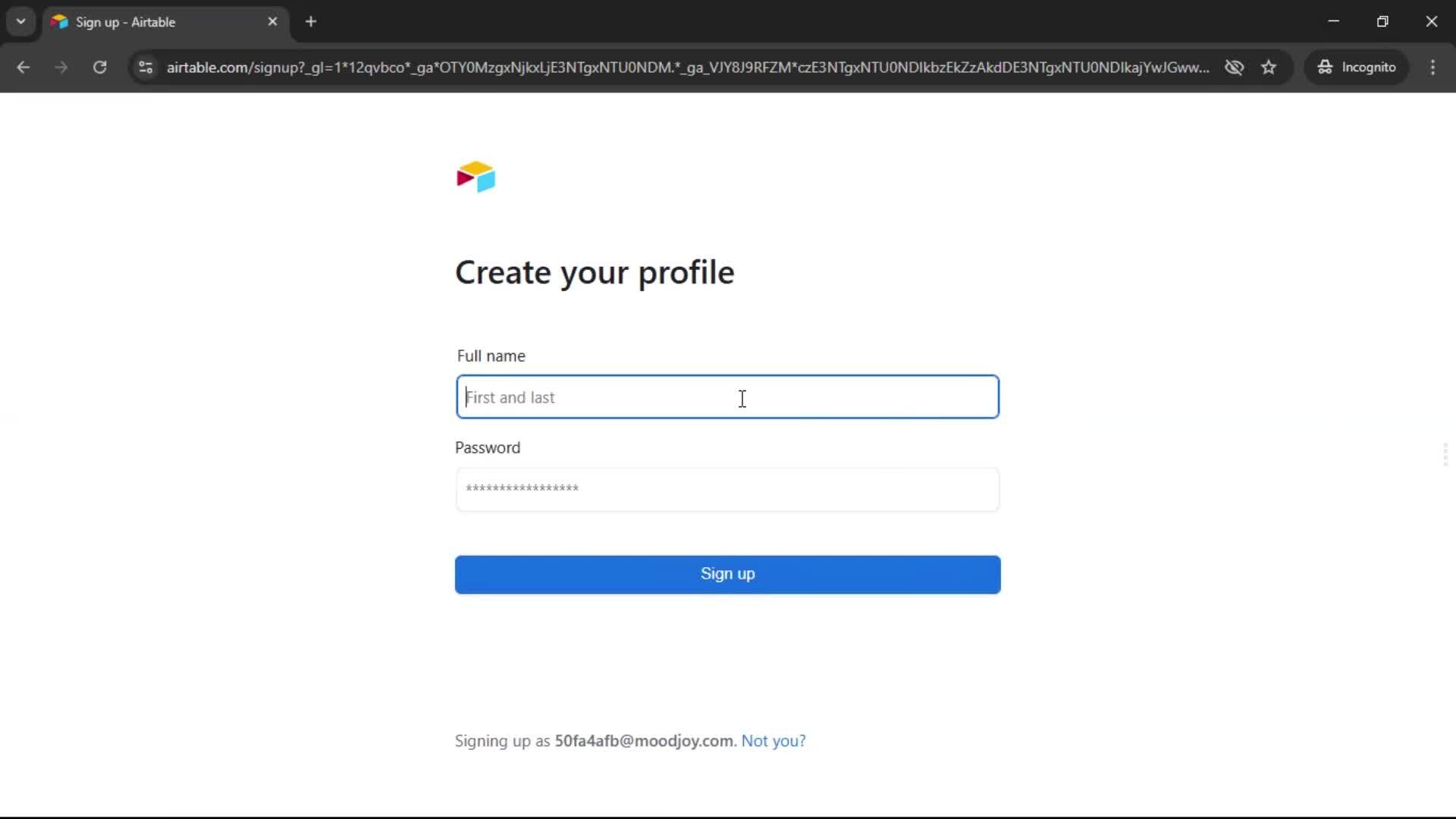Open the Chrome three-dot menu
Image resolution: width=1456 pixels, height=819 pixels.
pos(1432,67)
